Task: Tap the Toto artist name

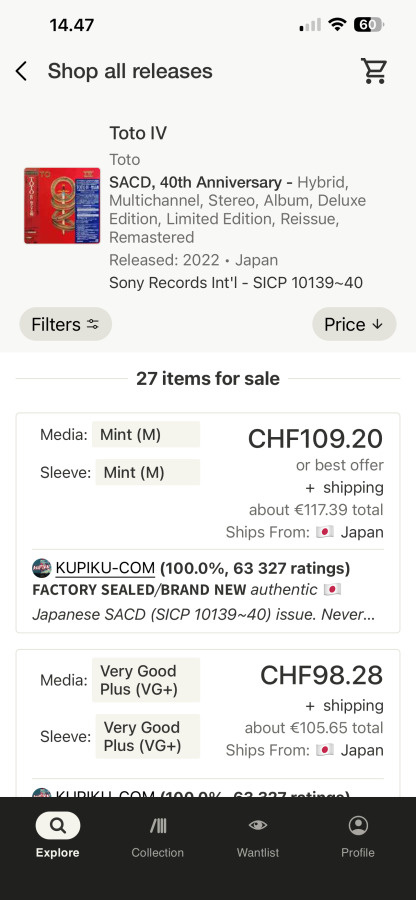Action: click(x=125, y=160)
